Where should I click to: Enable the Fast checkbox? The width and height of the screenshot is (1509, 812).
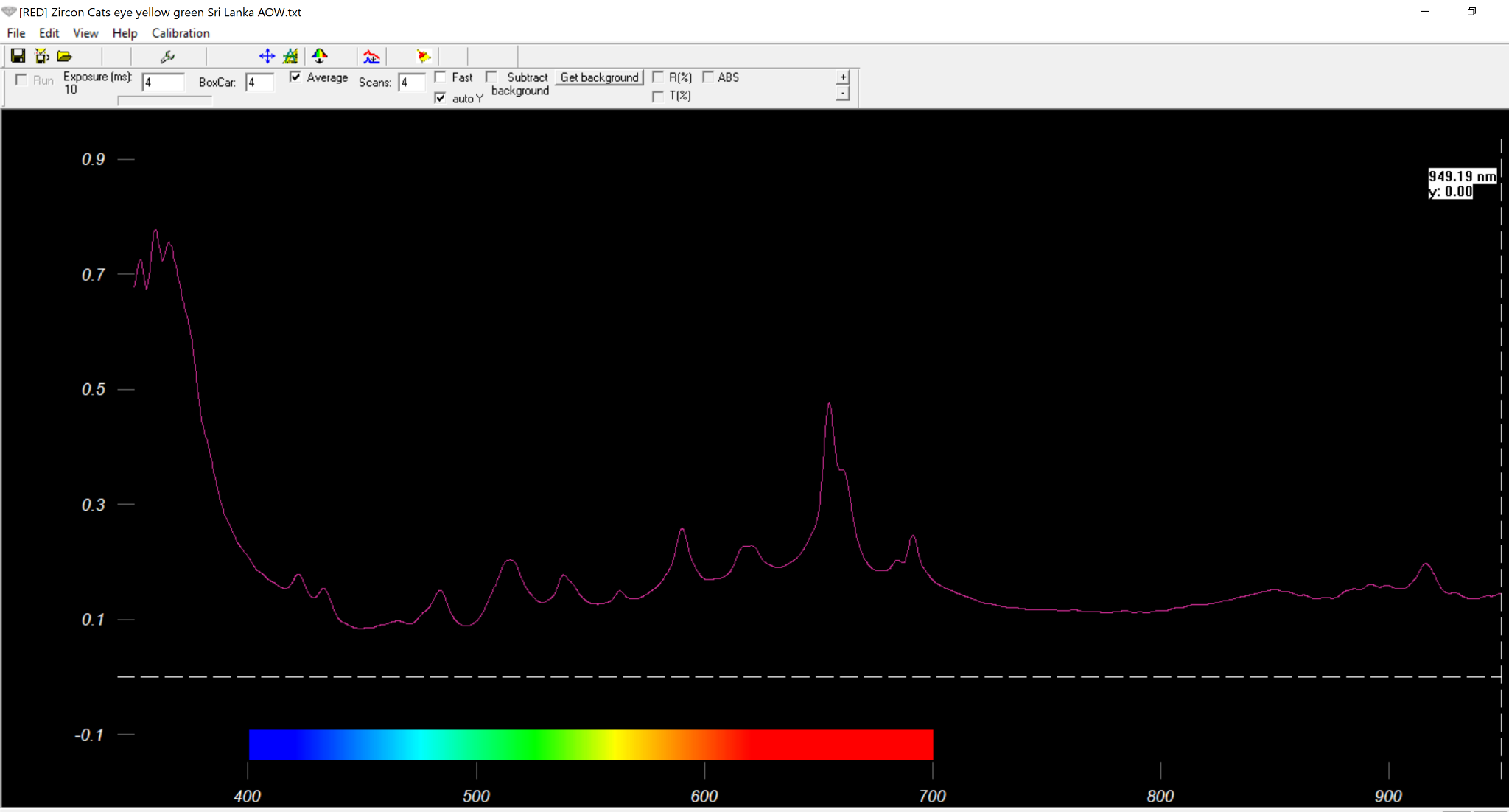[441, 77]
